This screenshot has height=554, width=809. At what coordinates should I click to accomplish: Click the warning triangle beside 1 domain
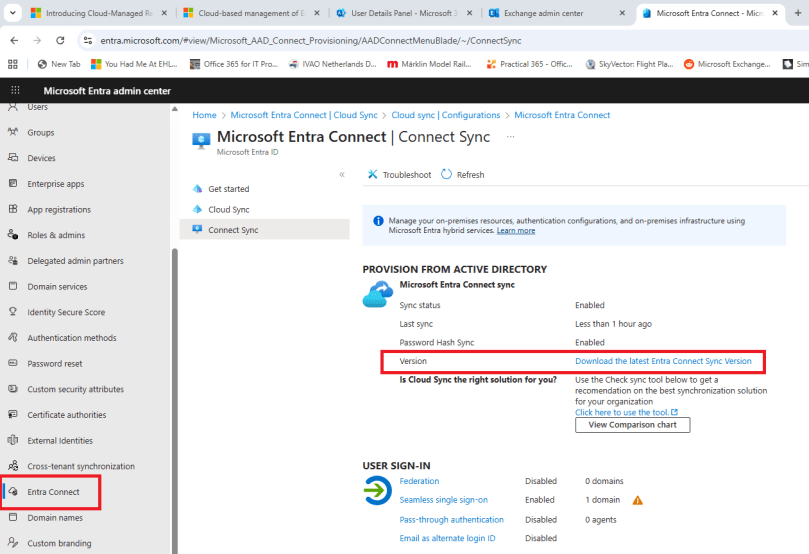[x=637, y=500]
